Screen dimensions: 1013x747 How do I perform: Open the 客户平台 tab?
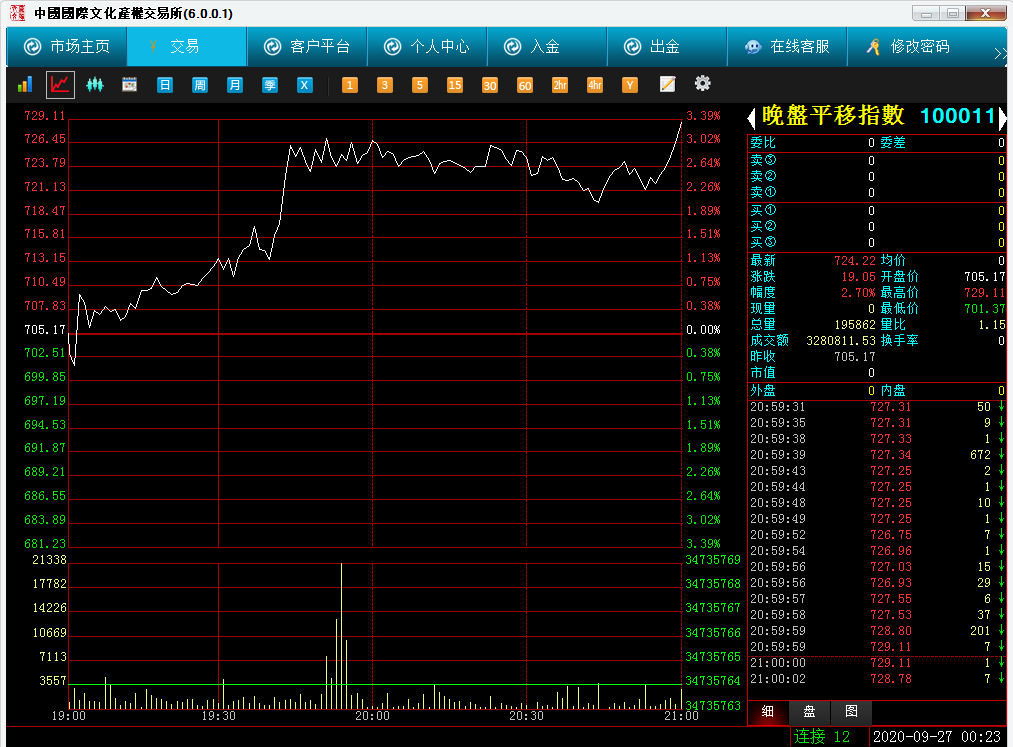coord(307,47)
